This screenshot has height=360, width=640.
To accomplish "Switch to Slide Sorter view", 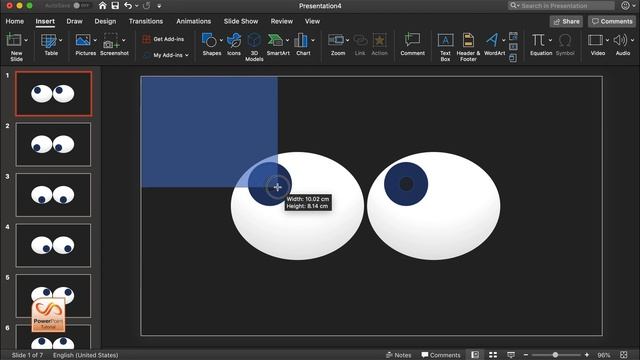I will pos(493,355).
